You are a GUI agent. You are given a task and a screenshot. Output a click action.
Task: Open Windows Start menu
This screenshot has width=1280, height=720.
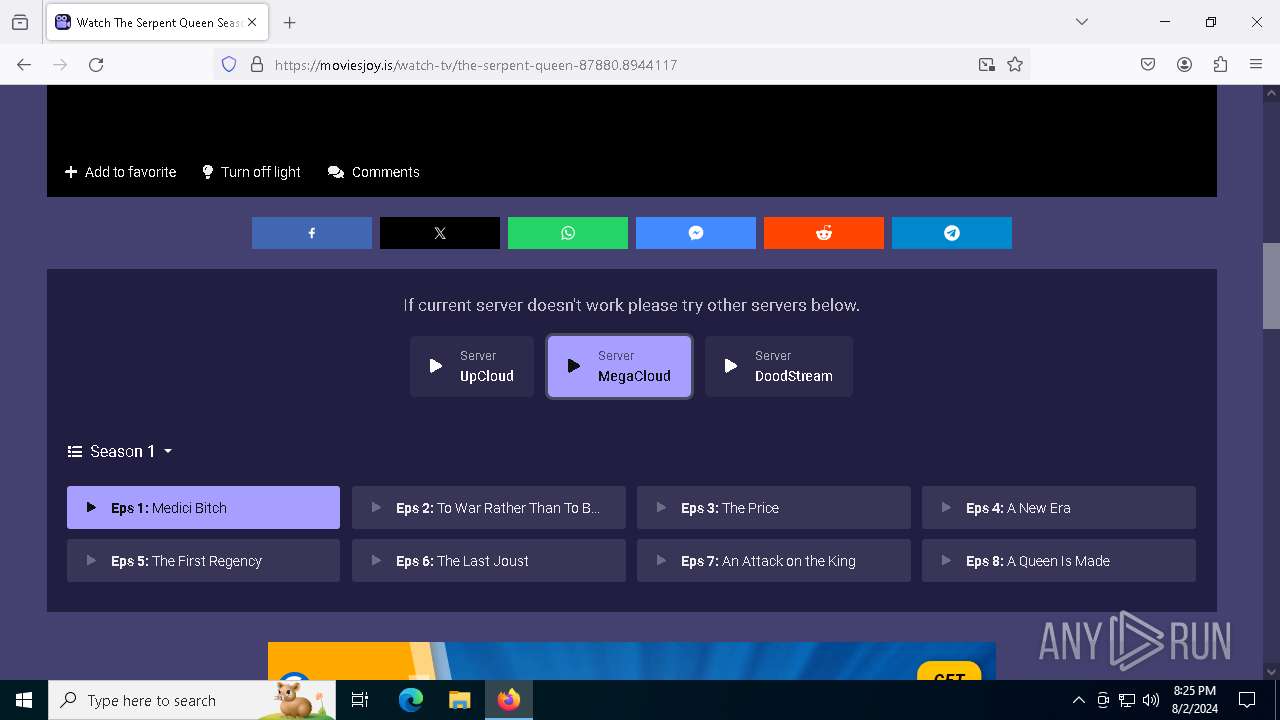coord(24,700)
